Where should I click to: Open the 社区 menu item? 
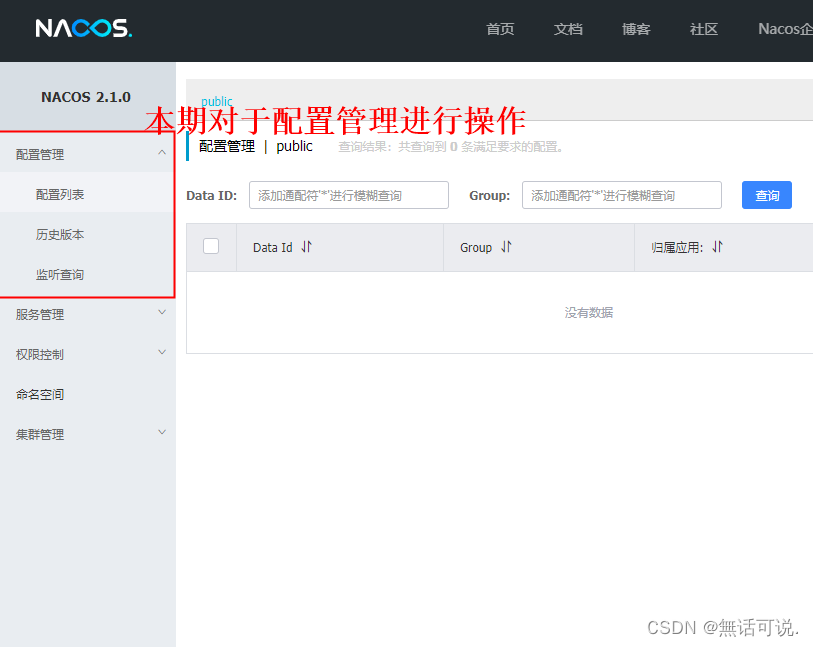click(x=703, y=29)
